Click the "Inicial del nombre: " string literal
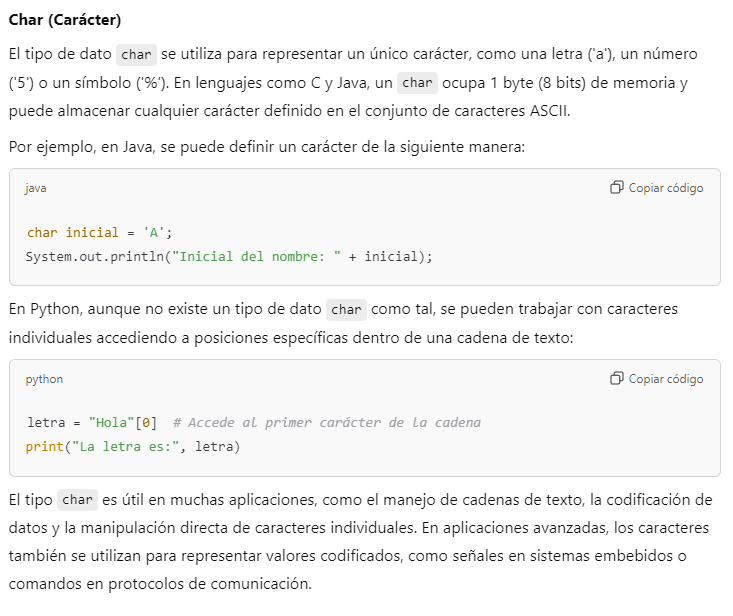The image size is (733, 616). click(257, 256)
